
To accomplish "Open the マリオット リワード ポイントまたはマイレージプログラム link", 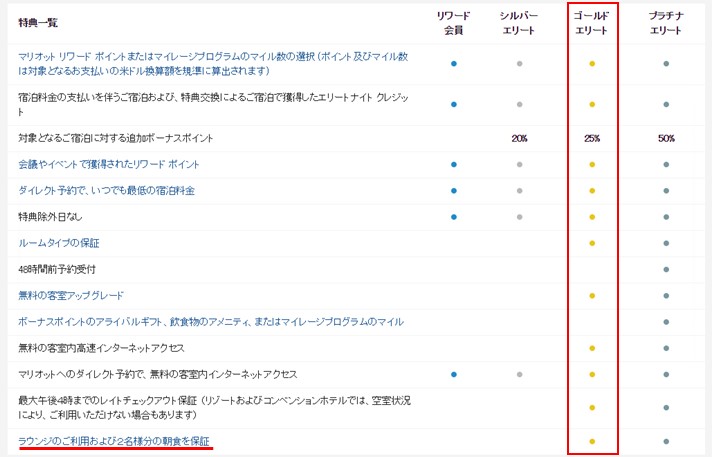I will 213,64.
